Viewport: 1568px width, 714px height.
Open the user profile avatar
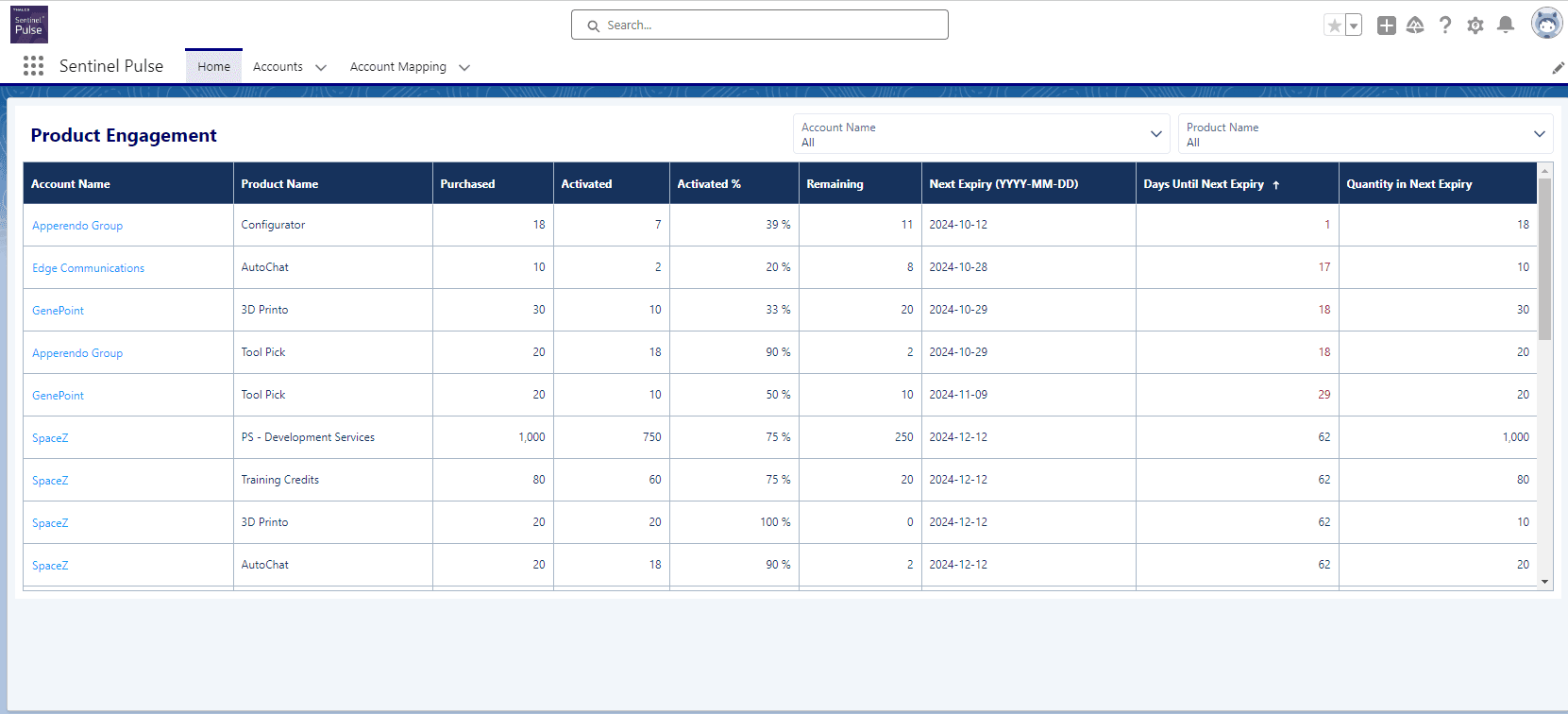[1546, 24]
